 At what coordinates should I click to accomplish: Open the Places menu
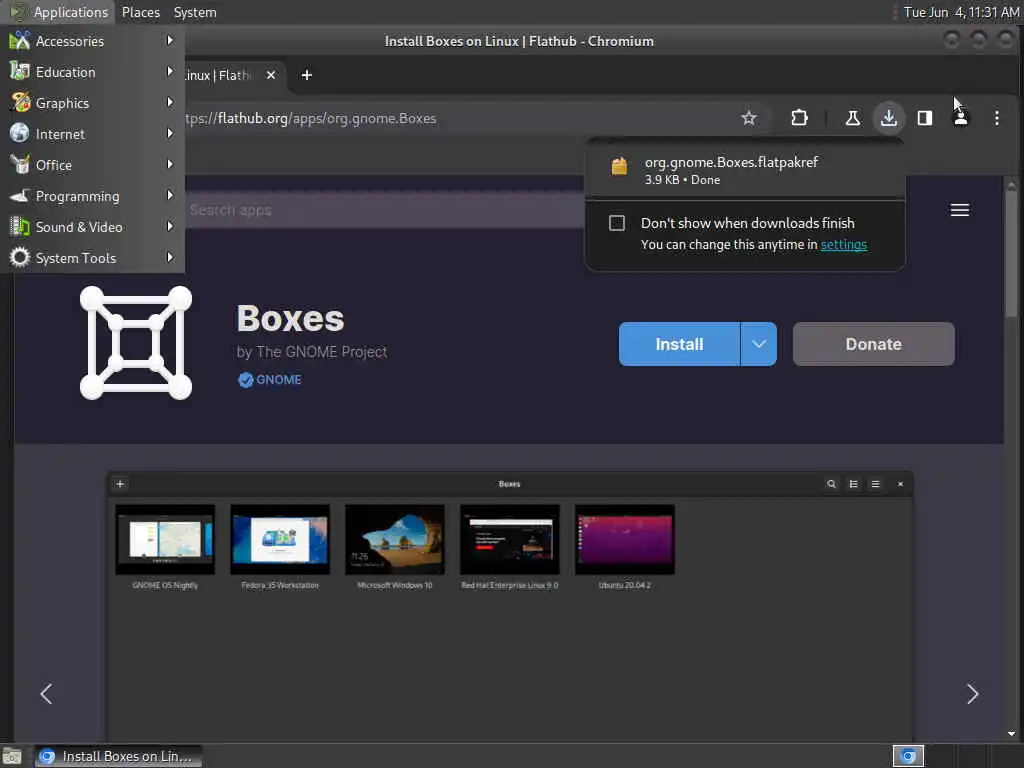140,12
